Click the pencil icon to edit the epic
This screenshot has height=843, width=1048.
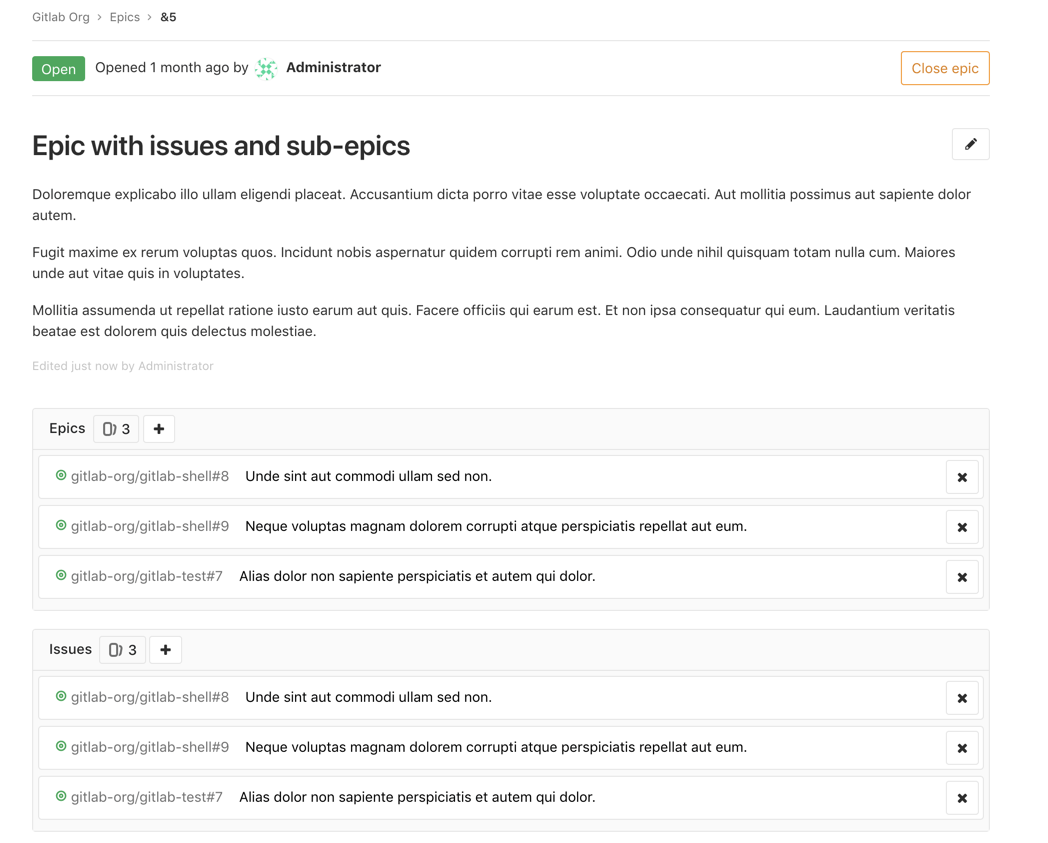(x=970, y=144)
